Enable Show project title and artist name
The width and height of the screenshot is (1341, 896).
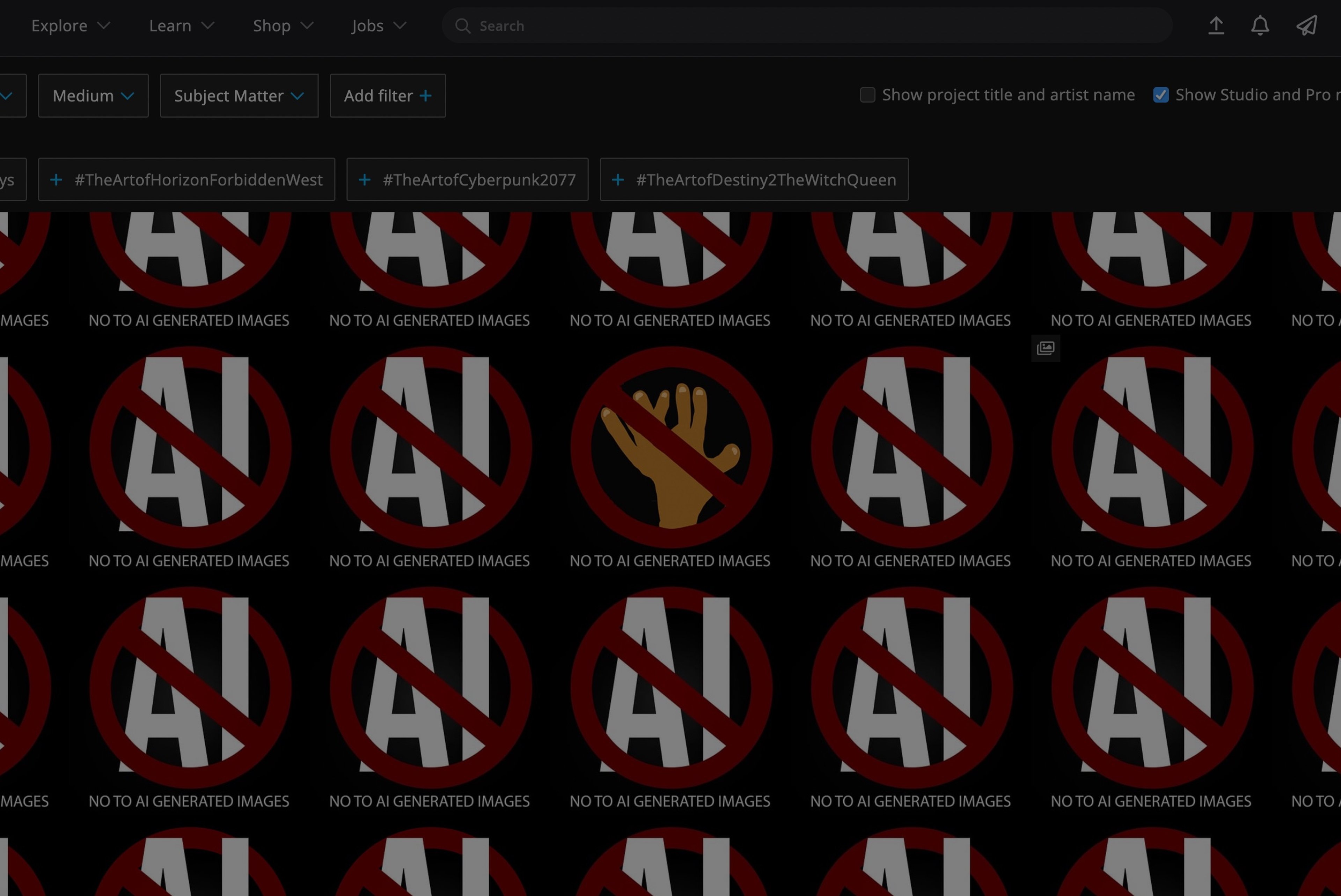(x=867, y=95)
